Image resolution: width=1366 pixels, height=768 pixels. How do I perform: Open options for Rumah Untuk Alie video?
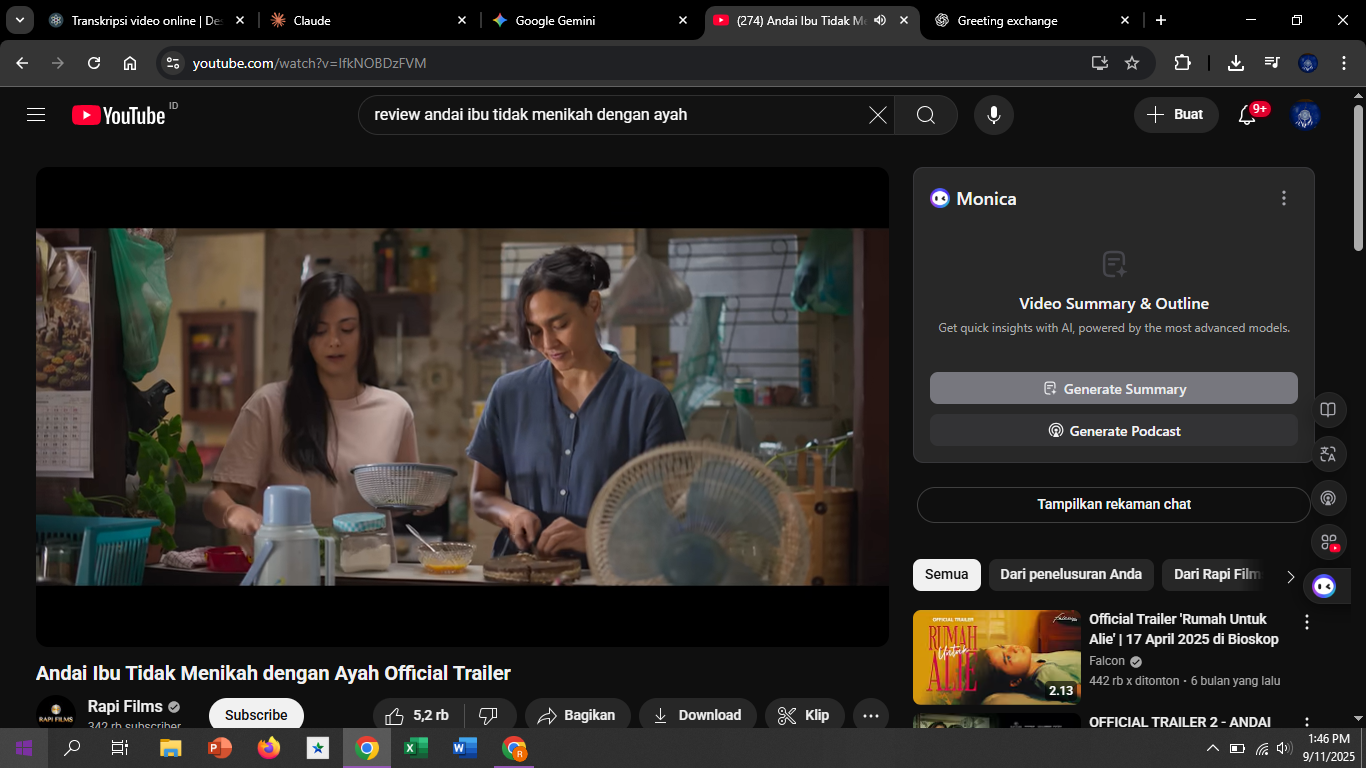pyautogui.click(x=1306, y=622)
